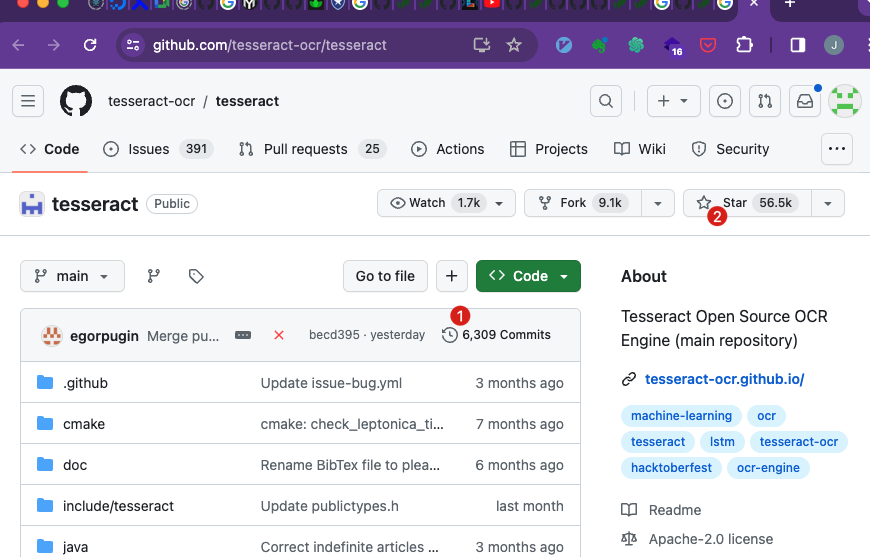Open the issues icon in header

click(x=725, y=101)
